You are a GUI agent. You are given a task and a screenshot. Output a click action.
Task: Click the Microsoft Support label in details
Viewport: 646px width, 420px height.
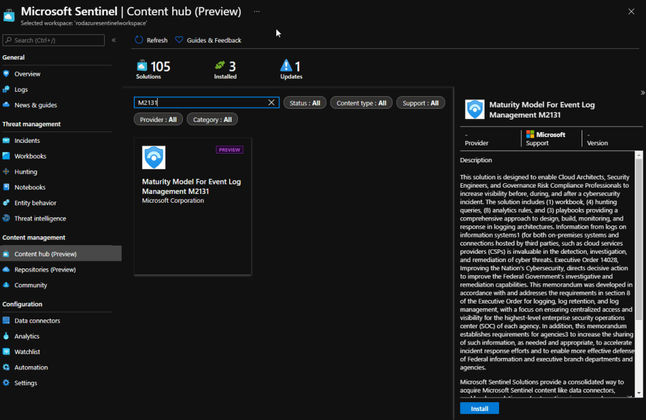(x=545, y=138)
